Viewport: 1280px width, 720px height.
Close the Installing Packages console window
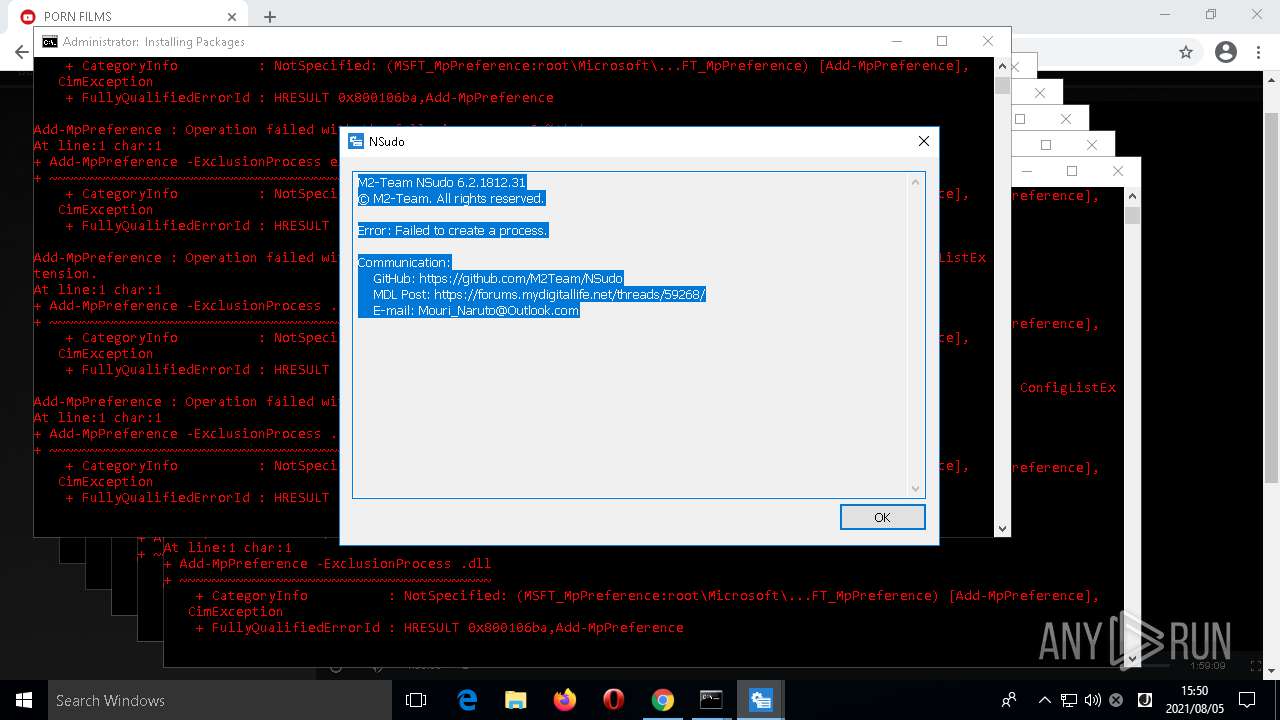[988, 41]
